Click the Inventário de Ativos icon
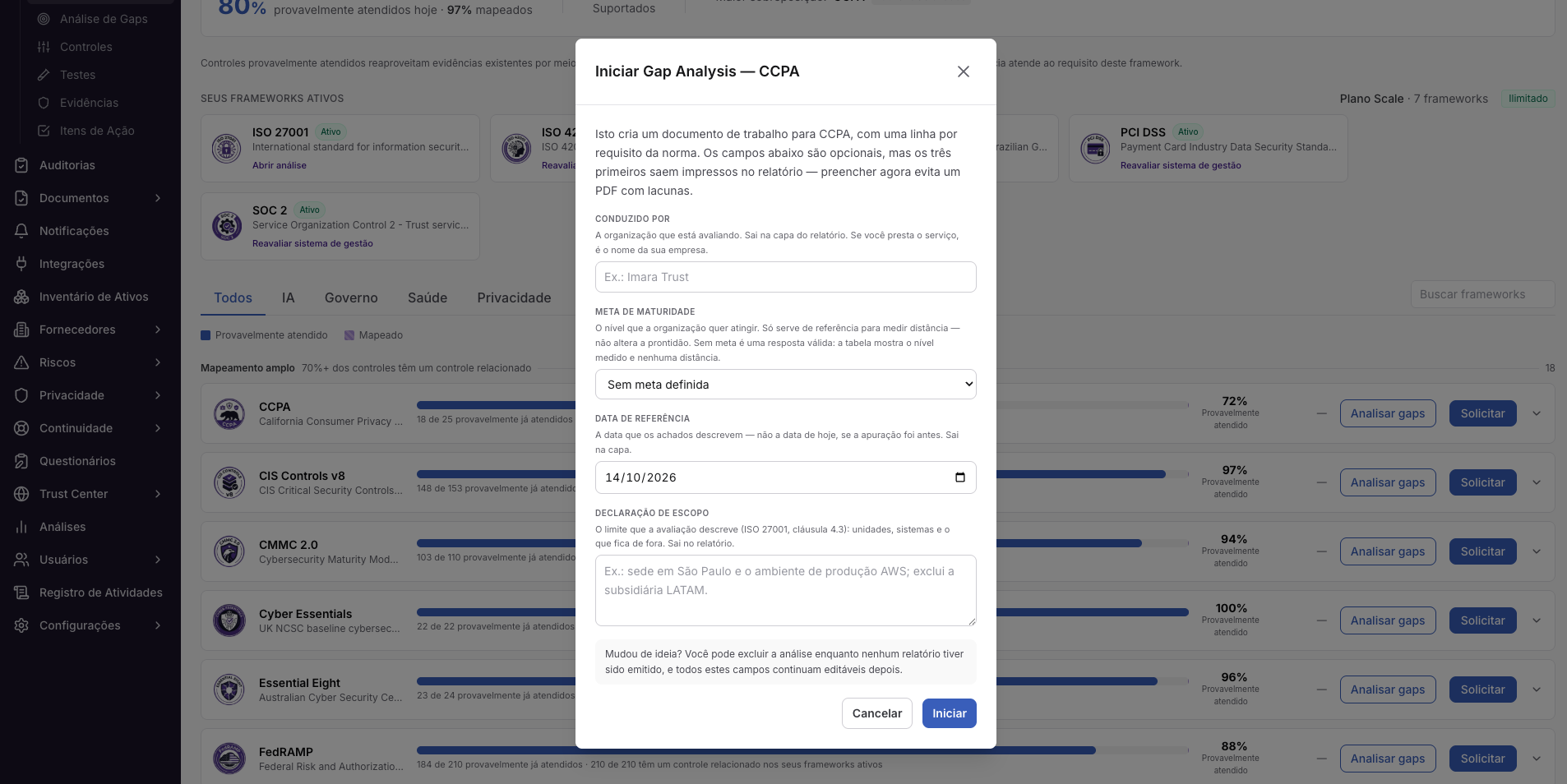The height and width of the screenshot is (784, 1567). 22,297
